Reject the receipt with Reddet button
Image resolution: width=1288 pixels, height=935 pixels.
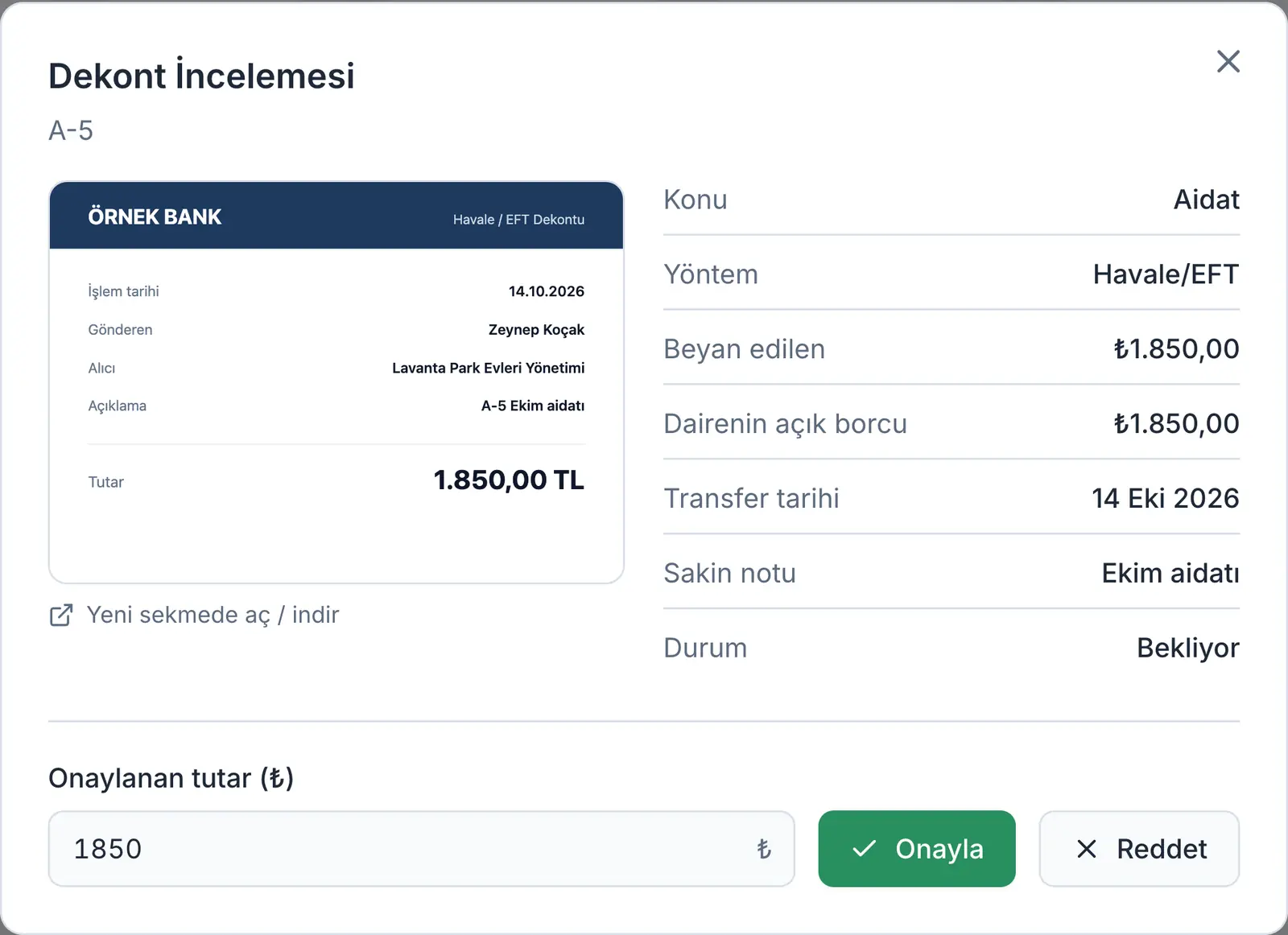pos(1139,849)
